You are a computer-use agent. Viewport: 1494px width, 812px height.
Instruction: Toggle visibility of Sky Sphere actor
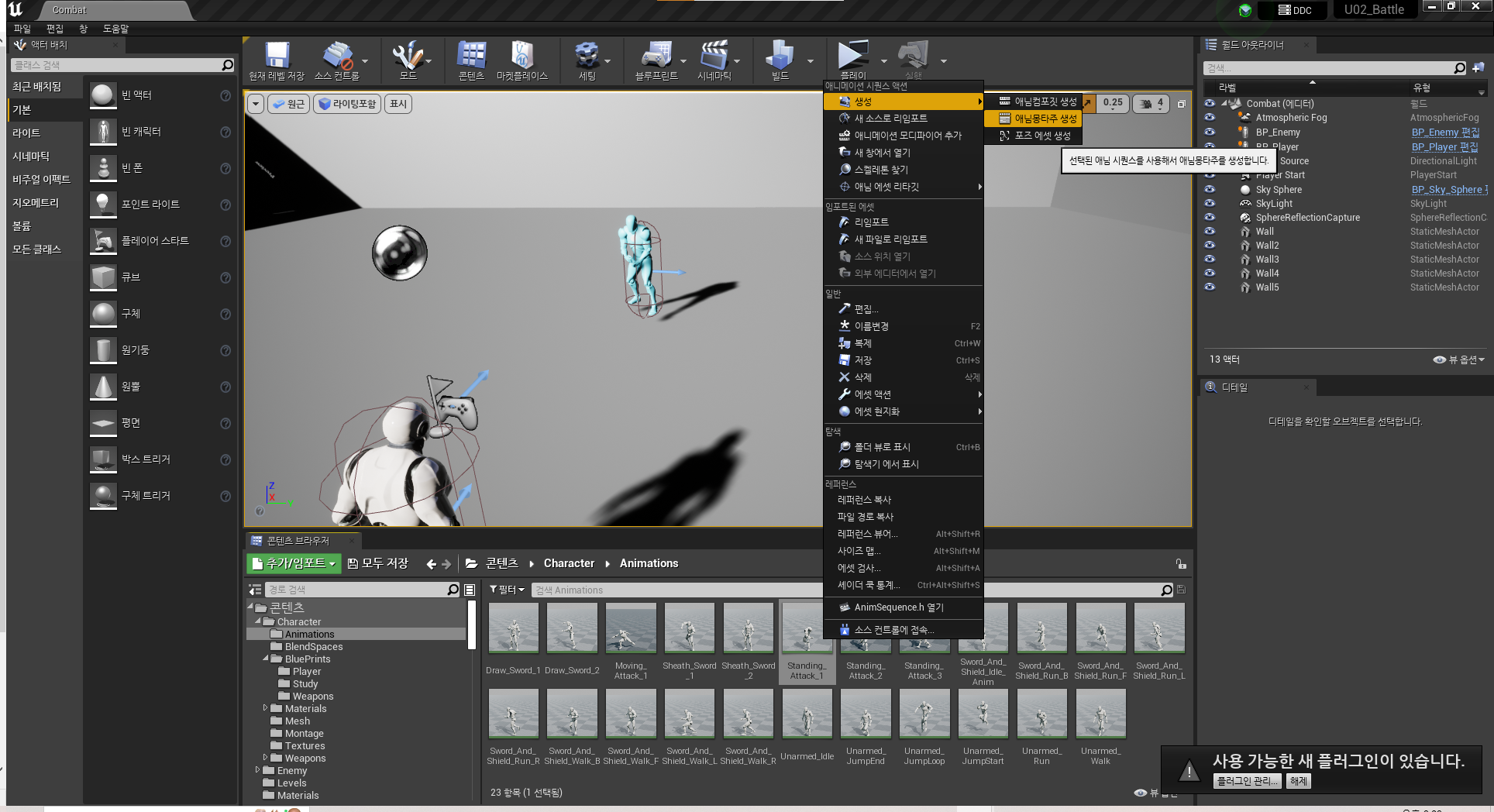click(x=1210, y=190)
